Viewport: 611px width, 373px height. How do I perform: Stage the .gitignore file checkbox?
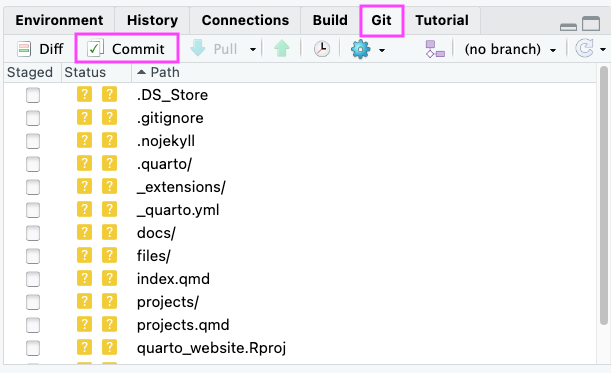[33, 118]
